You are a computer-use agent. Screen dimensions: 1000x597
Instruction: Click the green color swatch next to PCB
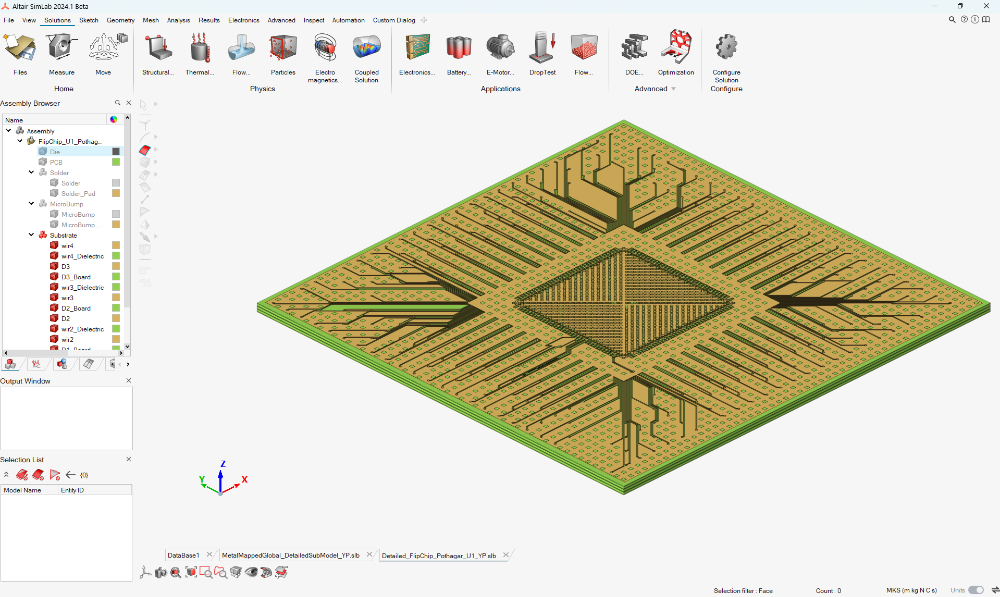click(116, 162)
